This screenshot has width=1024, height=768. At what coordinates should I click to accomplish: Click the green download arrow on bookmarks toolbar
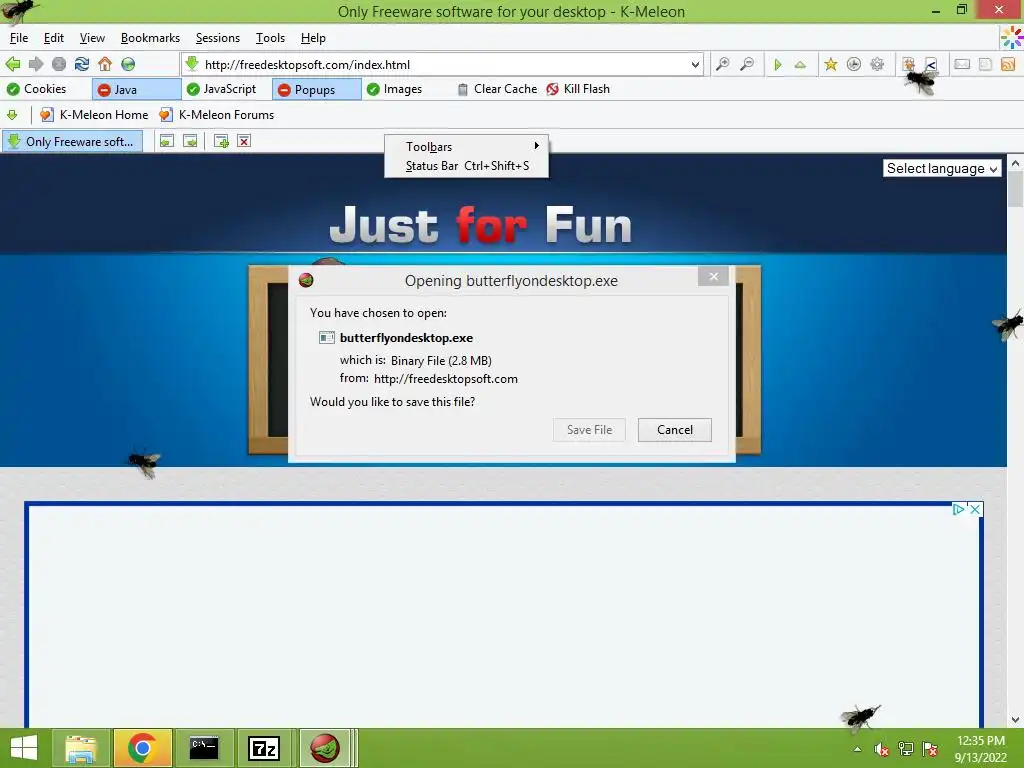(12, 115)
